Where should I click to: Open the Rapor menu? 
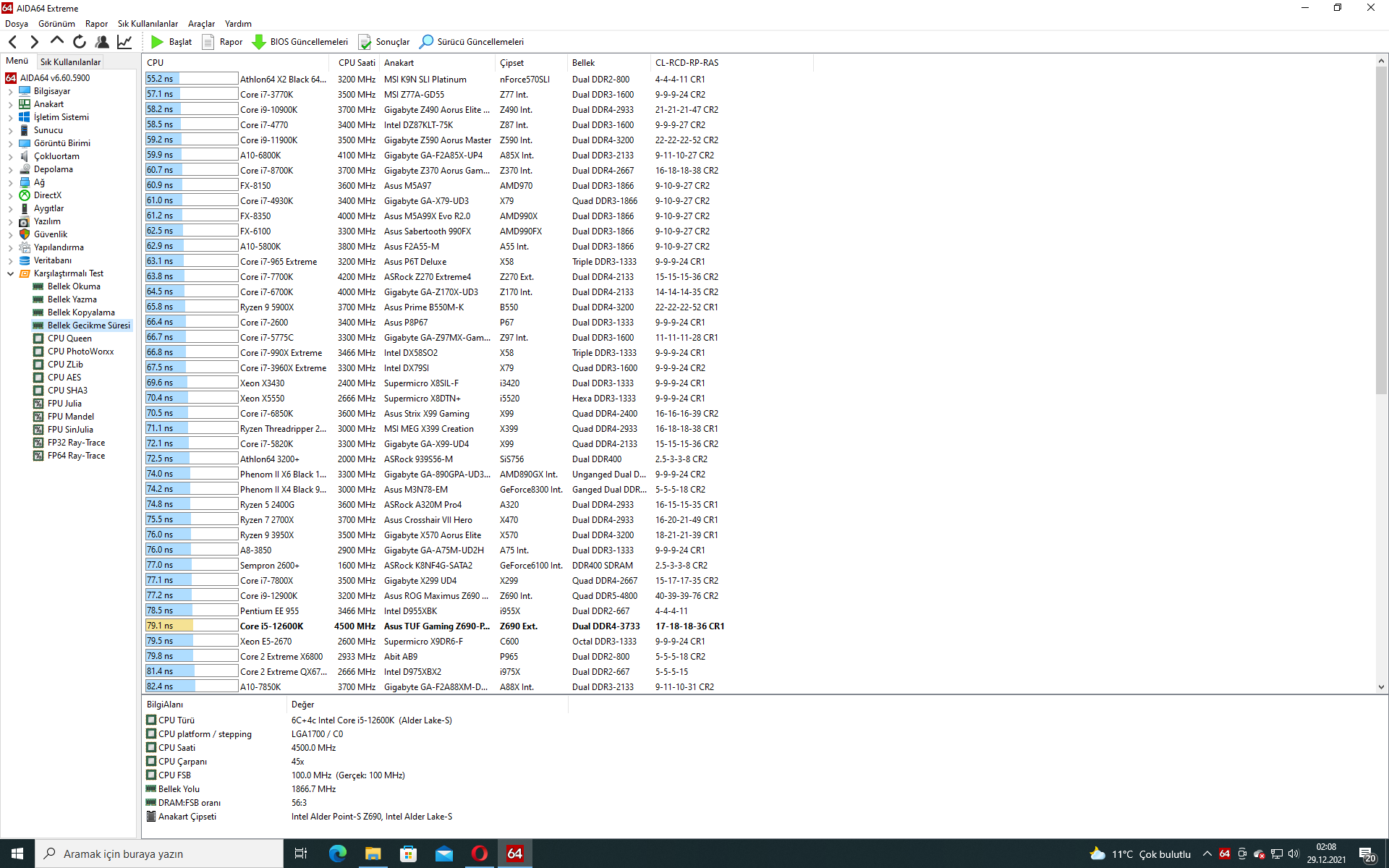click(96, 24)
